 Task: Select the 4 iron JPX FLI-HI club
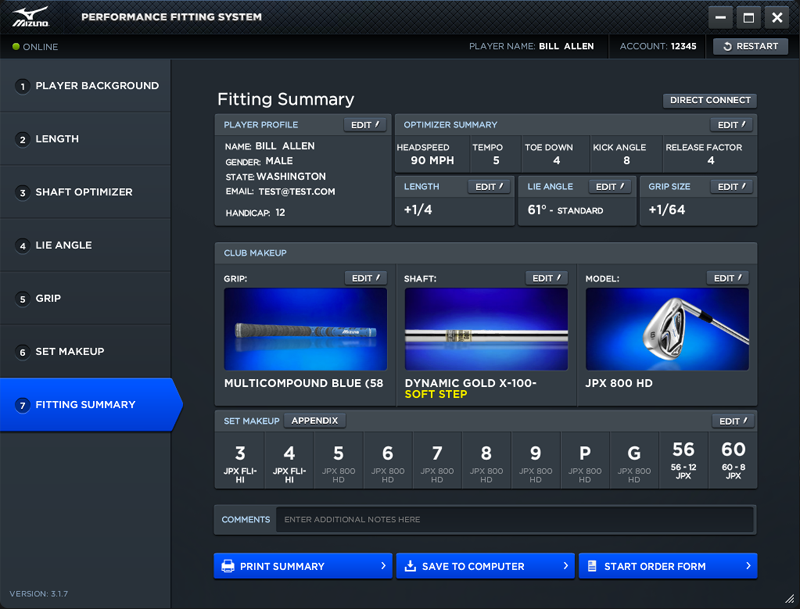tap(289, 461)
